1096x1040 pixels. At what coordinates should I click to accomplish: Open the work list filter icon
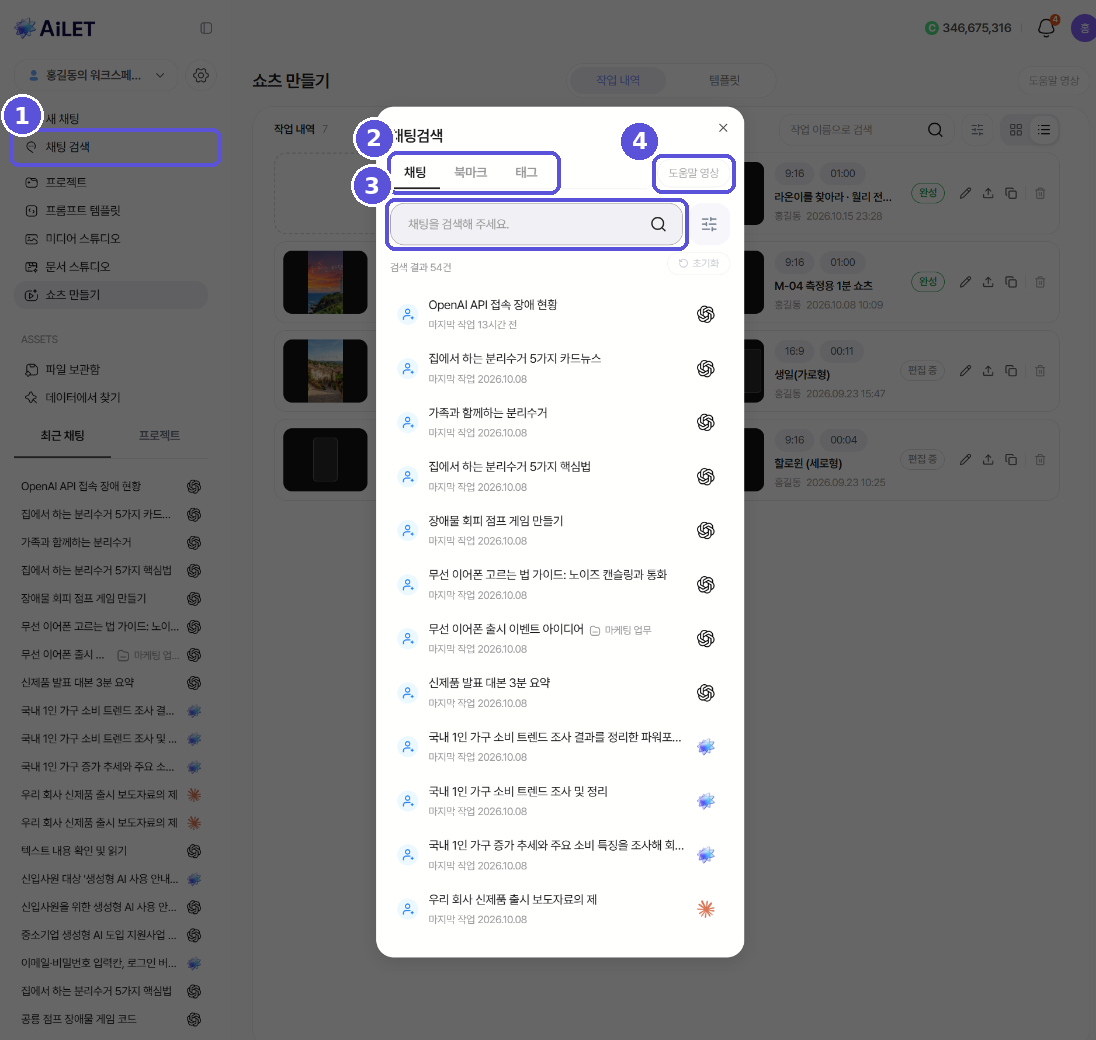click(977, 130)
